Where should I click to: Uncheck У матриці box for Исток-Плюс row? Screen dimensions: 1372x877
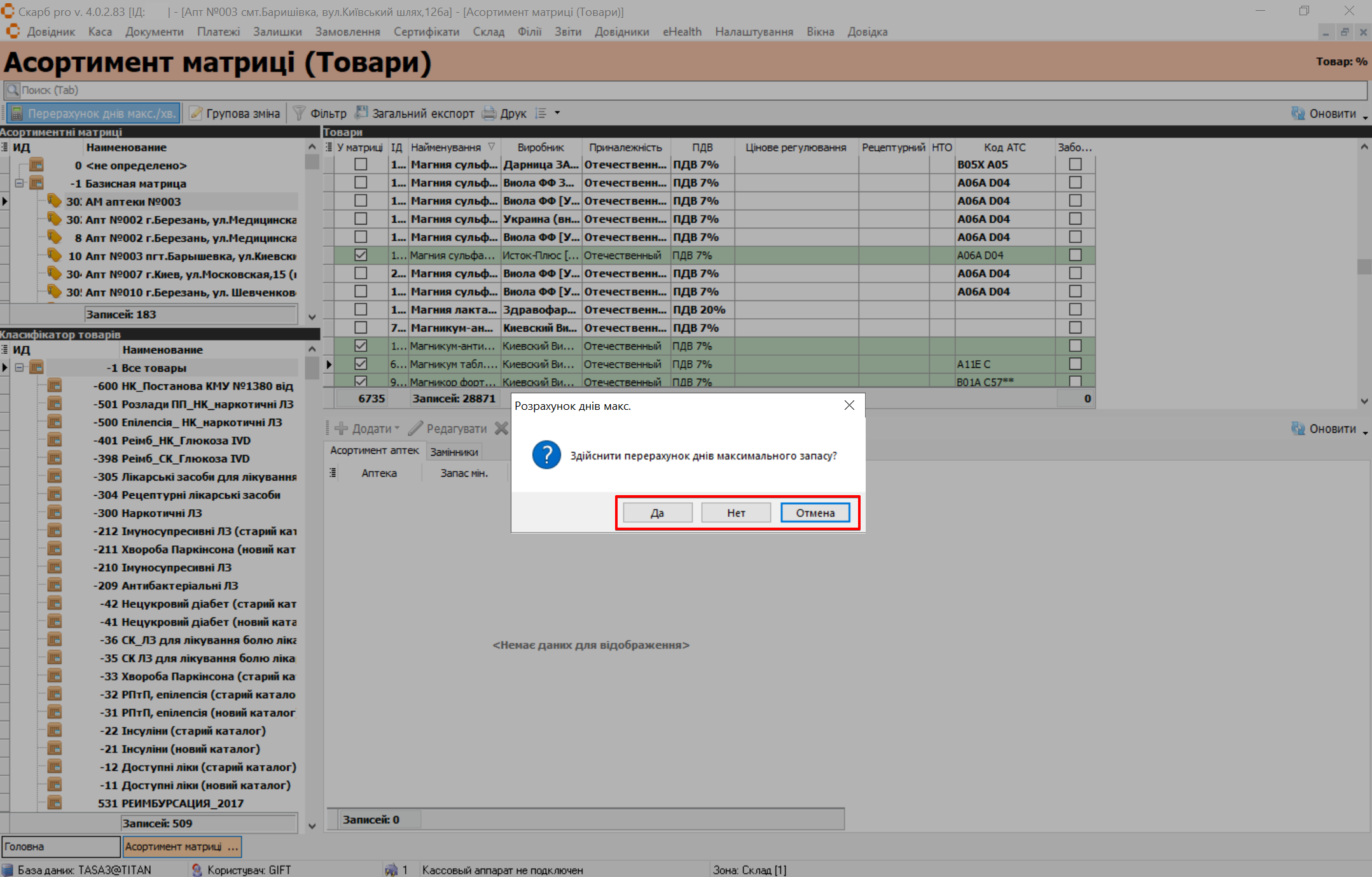(361, 255)
